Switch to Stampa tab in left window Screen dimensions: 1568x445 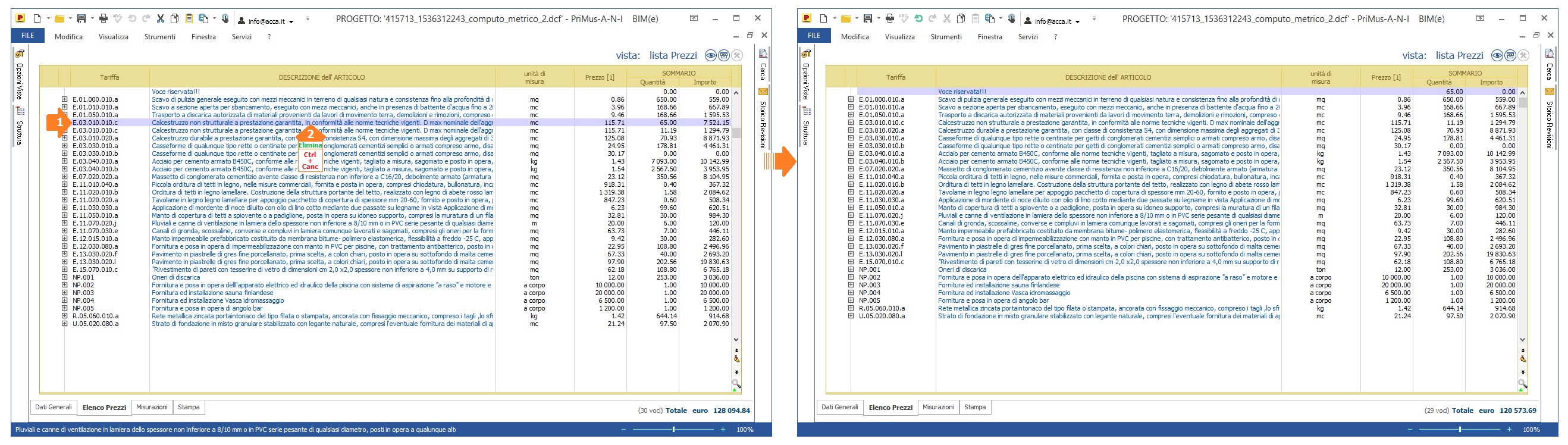[189, 407]
